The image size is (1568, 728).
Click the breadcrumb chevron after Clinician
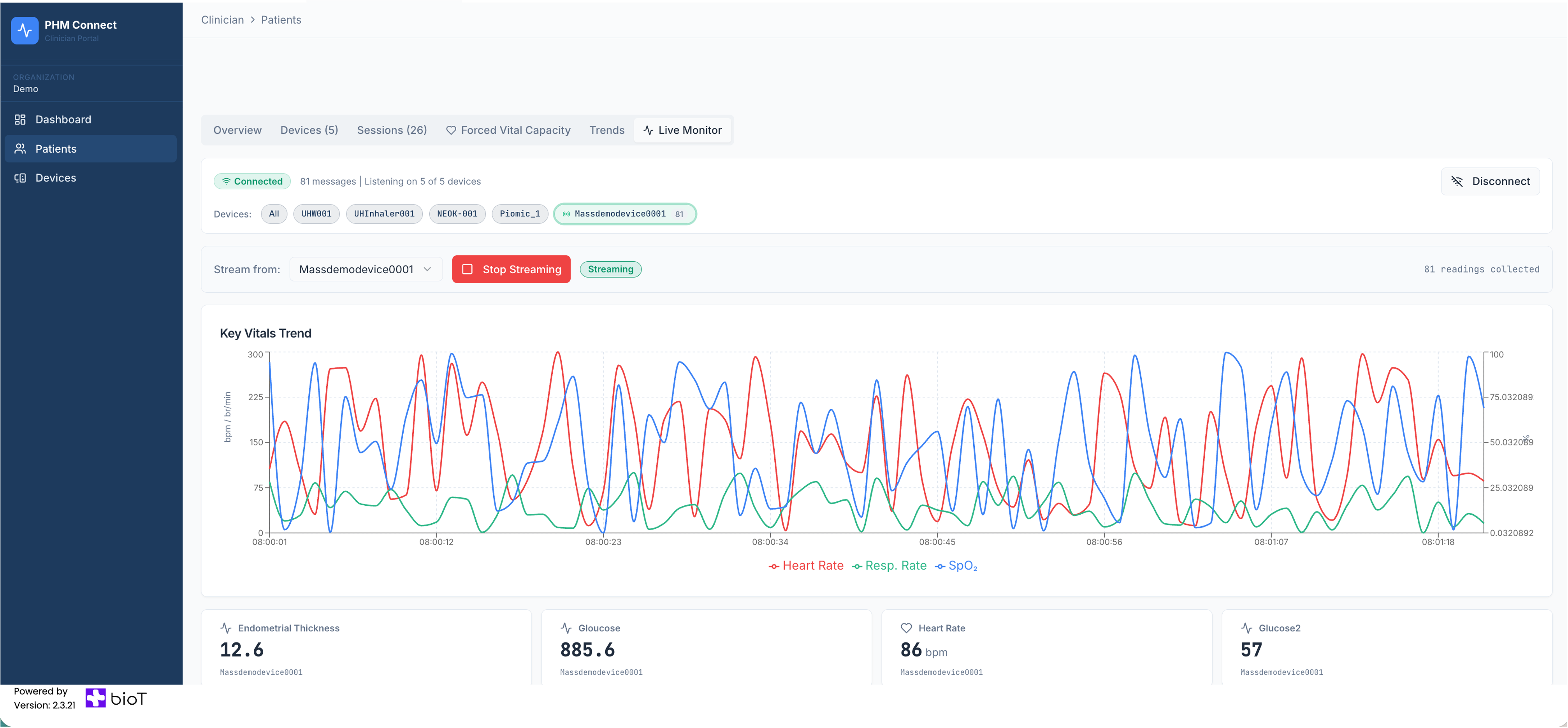[x=253, y=20]
